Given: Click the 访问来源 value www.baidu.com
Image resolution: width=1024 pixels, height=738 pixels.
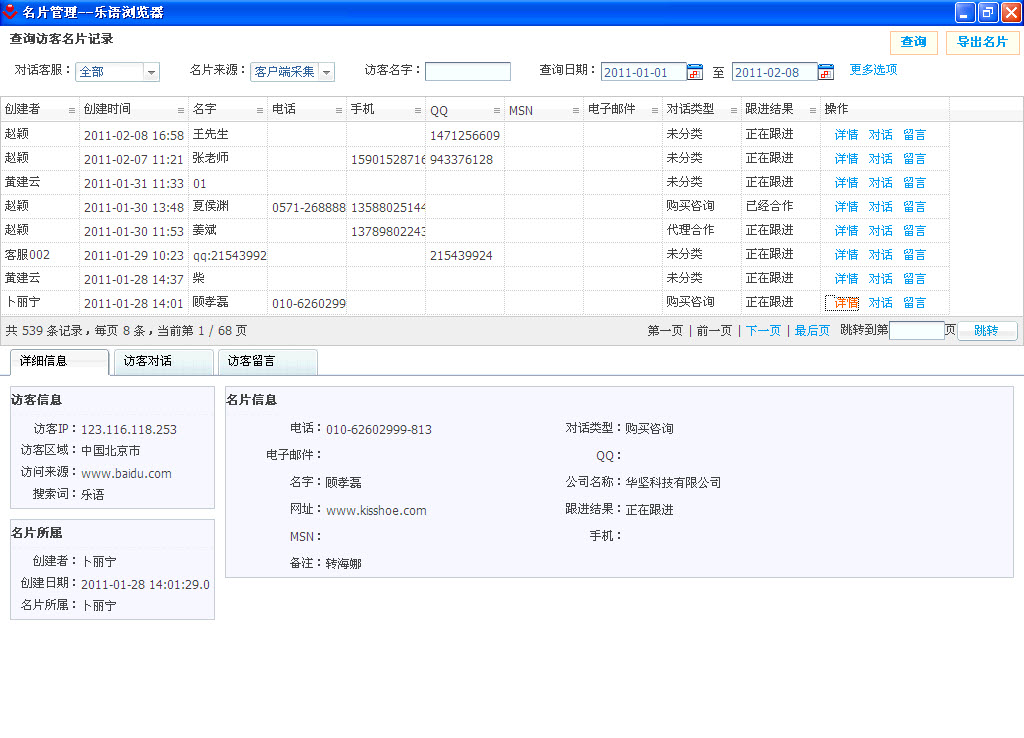Looking at the screenshot, I should tap(126, 473).
